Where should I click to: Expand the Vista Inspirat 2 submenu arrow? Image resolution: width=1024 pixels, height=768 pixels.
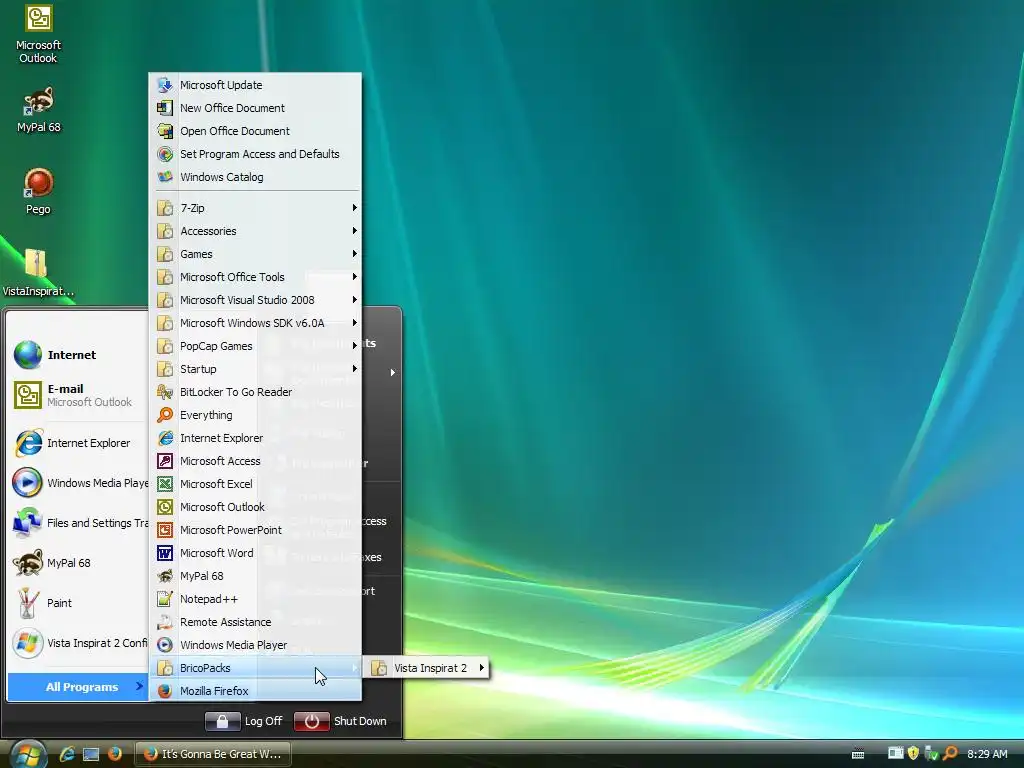482,667
